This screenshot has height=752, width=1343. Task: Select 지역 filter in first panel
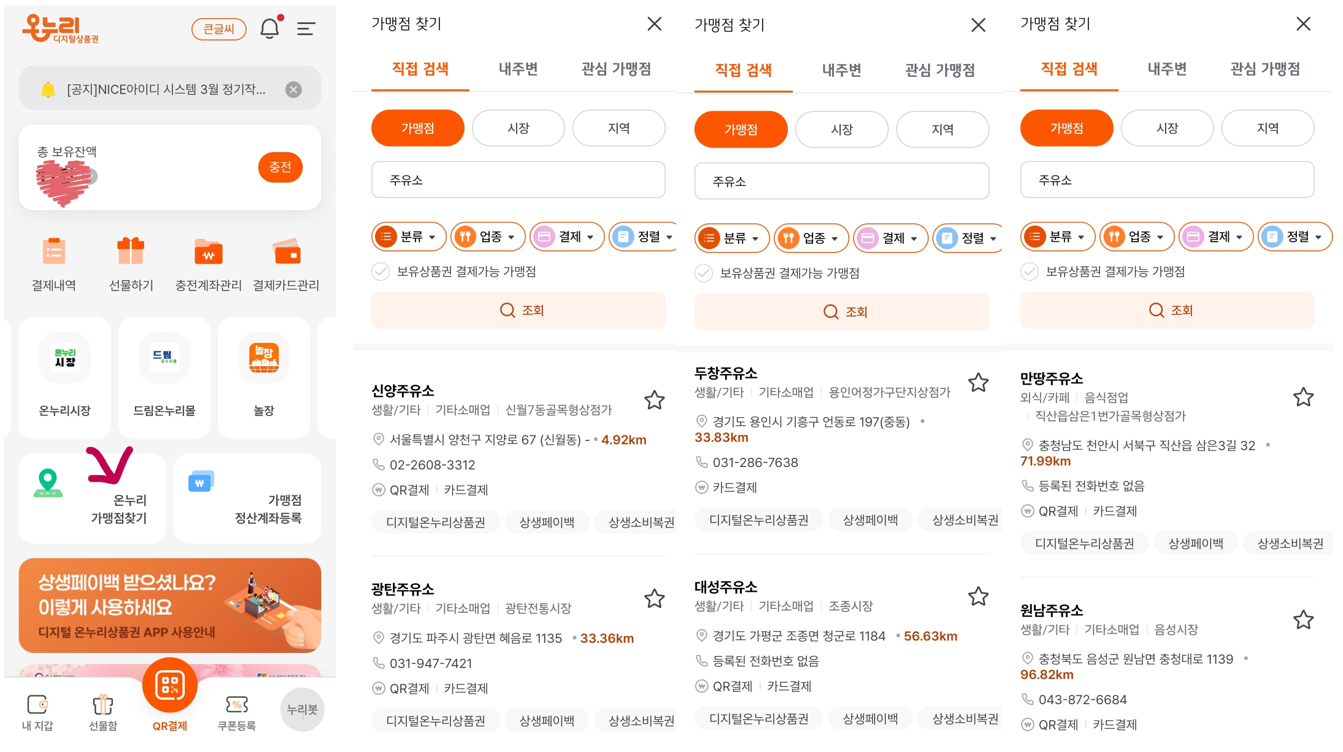[x=619, y=128]
